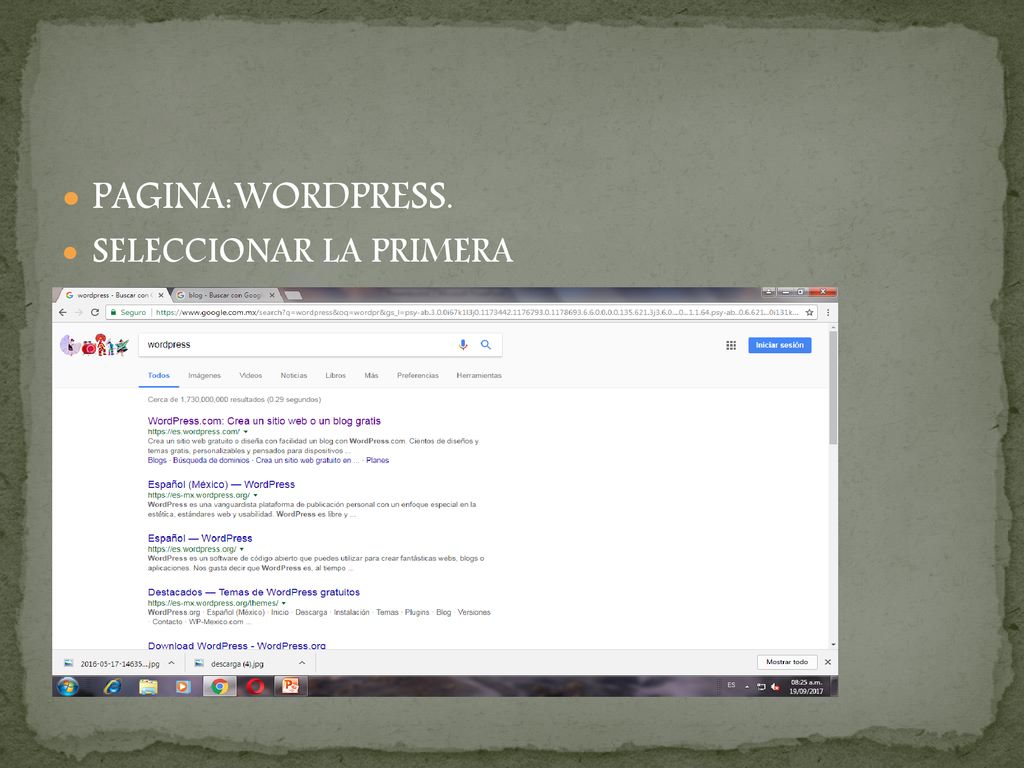
Task: Expand dropdown arrow beside es-mx.wordpress.org URL
Action: [x=255, y=495]
